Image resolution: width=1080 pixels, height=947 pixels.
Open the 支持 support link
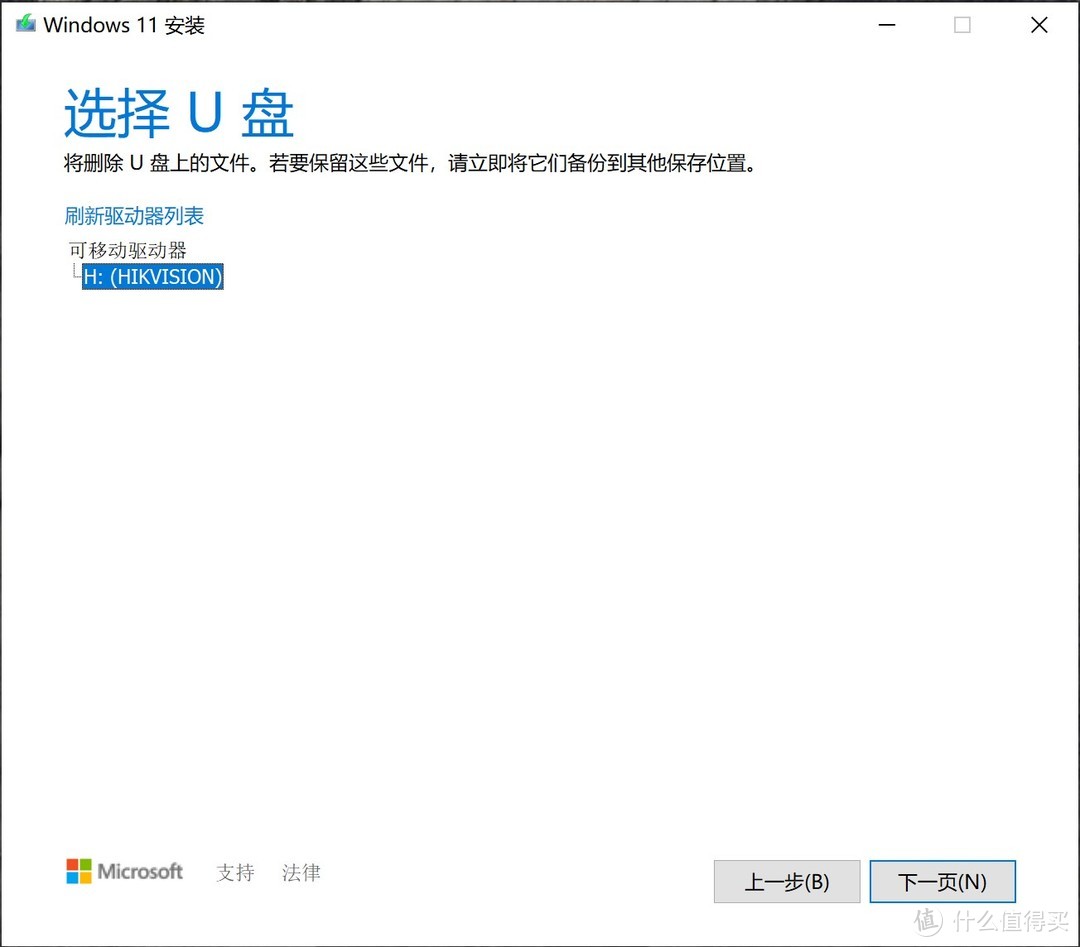coord(235,873)
